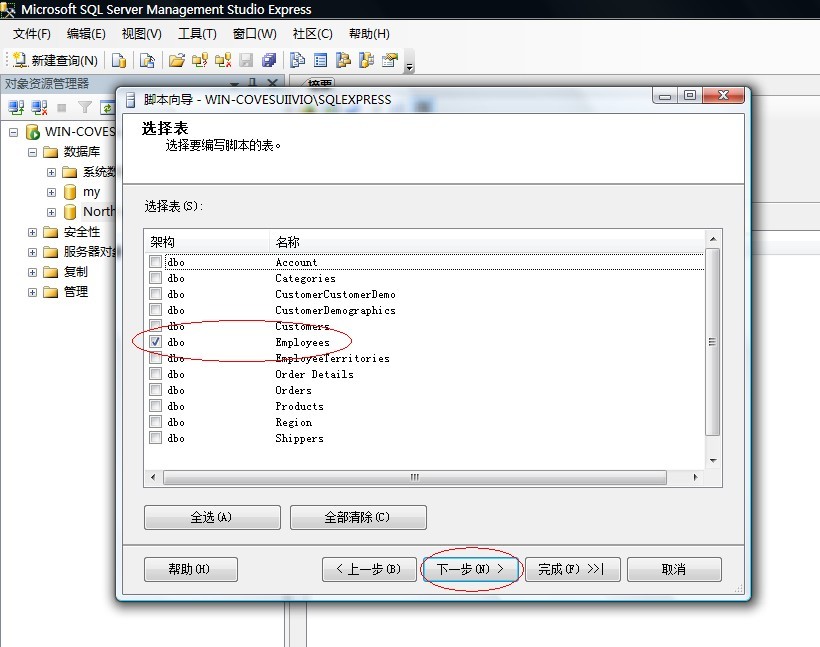Check the Categories table checkbox
Viewport: 820px width, 647px height.
click(155, 277)
